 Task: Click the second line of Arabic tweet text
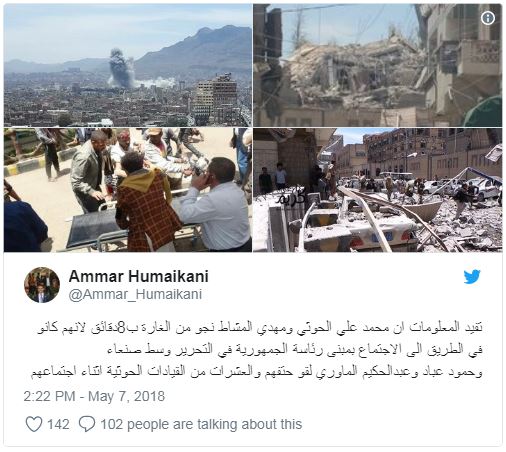(x=295, y=349)
